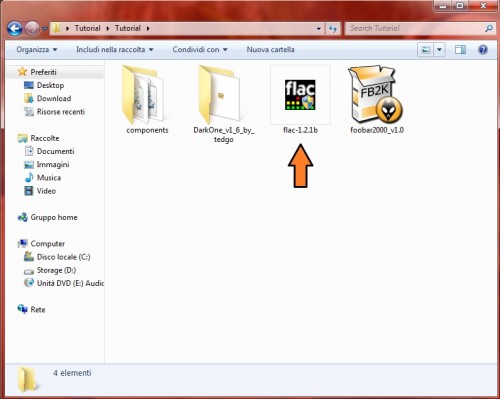Screen dimensions: 500x399
Task: Click the refresh button beside address bar
Action: point(333,29)
